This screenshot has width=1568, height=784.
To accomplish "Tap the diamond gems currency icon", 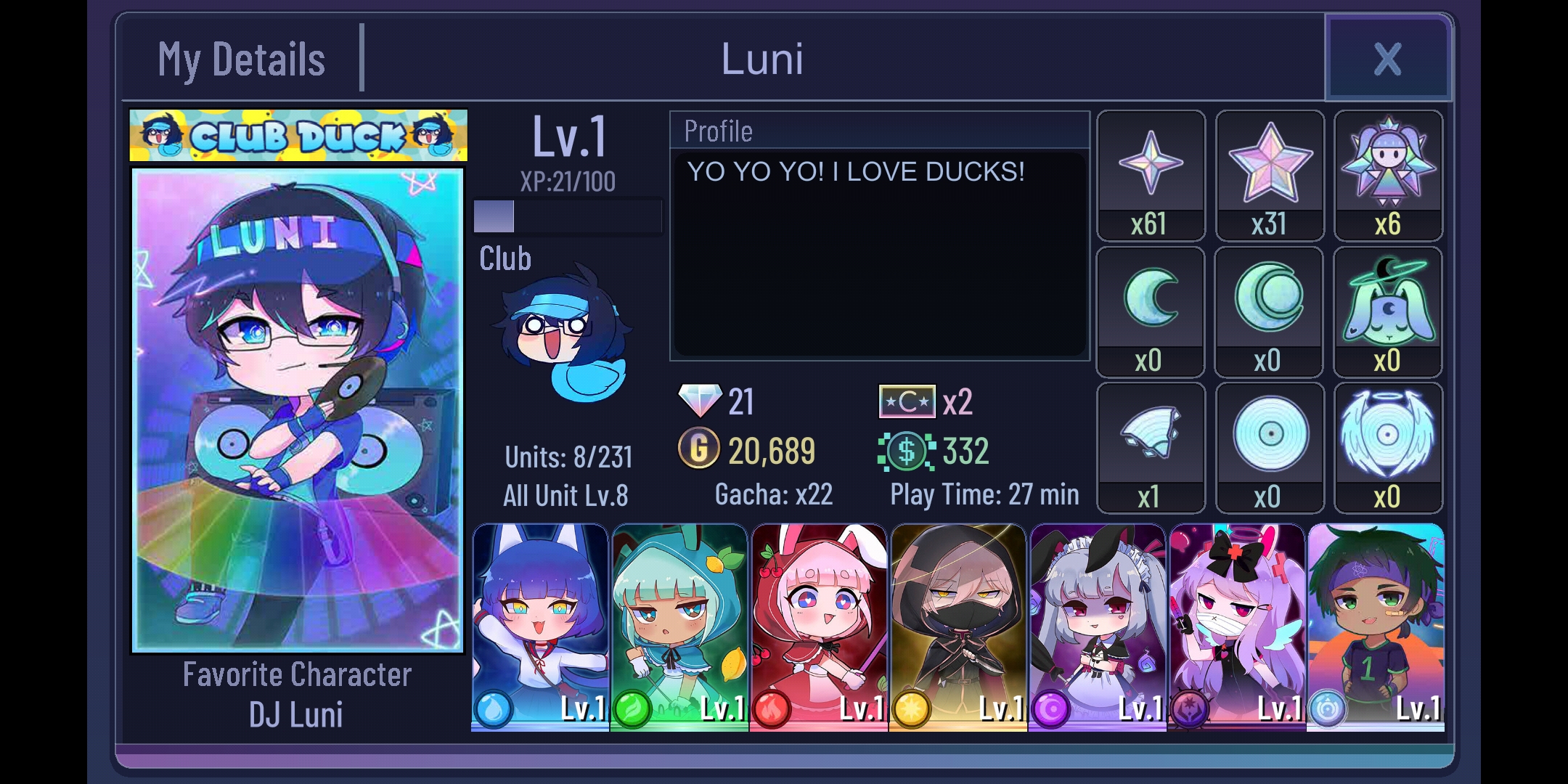I will (x=700, y=401).
